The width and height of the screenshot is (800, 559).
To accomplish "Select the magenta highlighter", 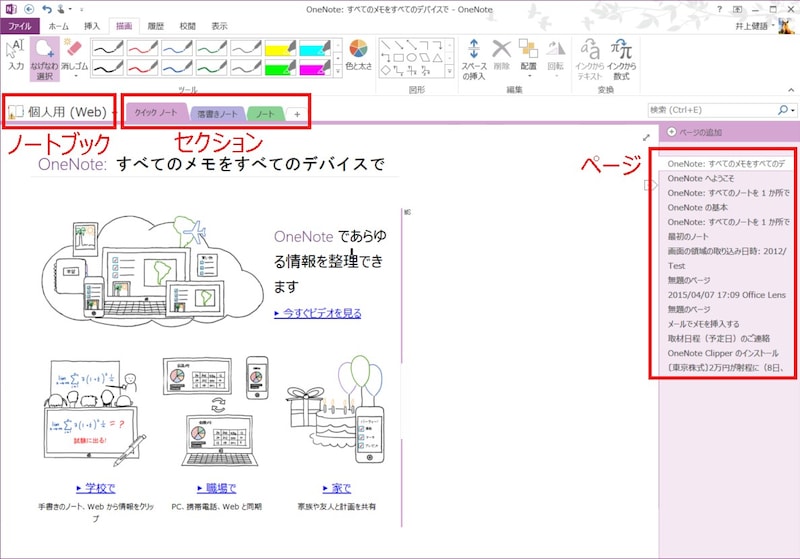I will [x=315, y=67].
